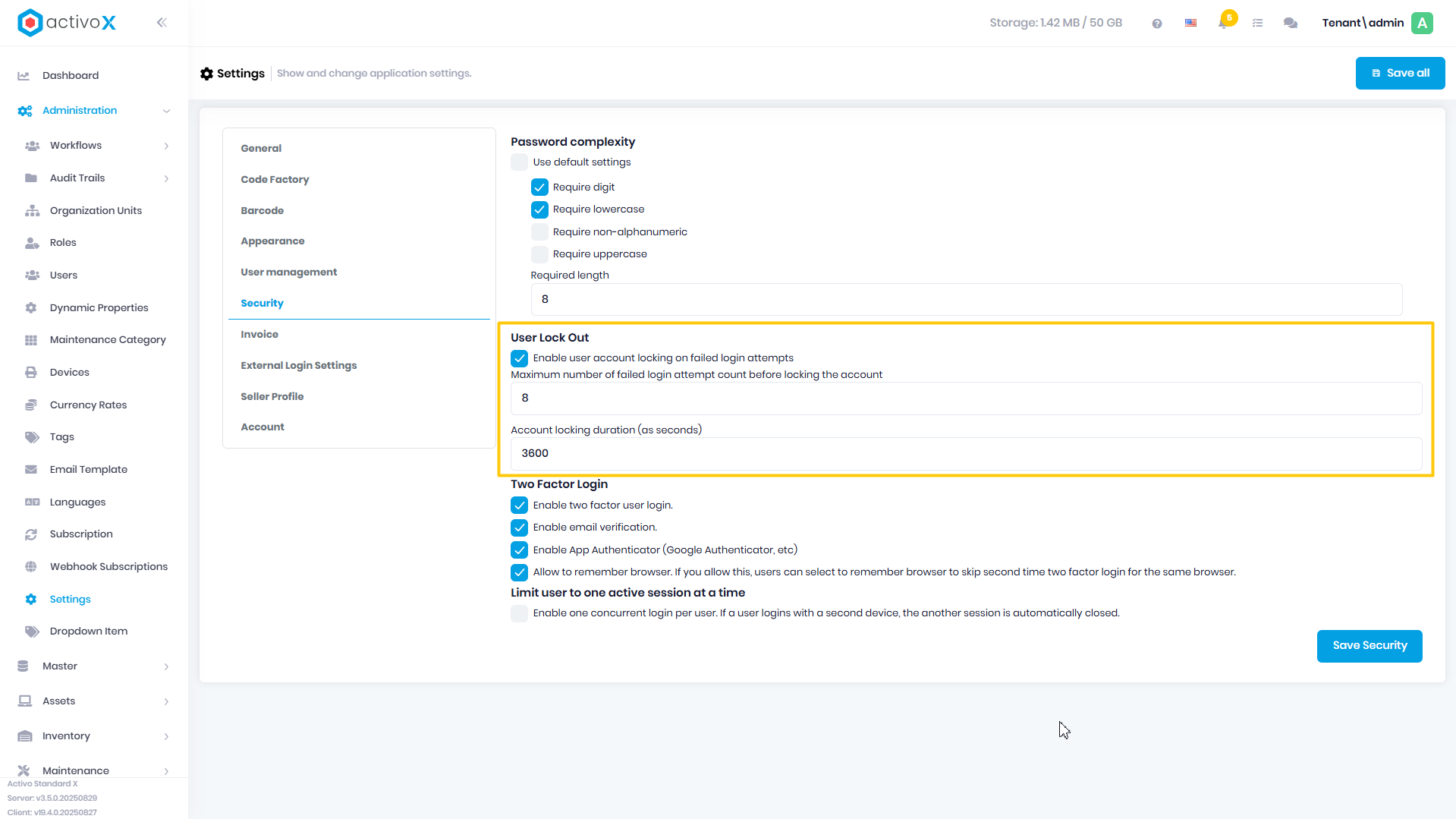Click the Subscription refresh icon
The image size is (1456, 819).
[31, 534]
